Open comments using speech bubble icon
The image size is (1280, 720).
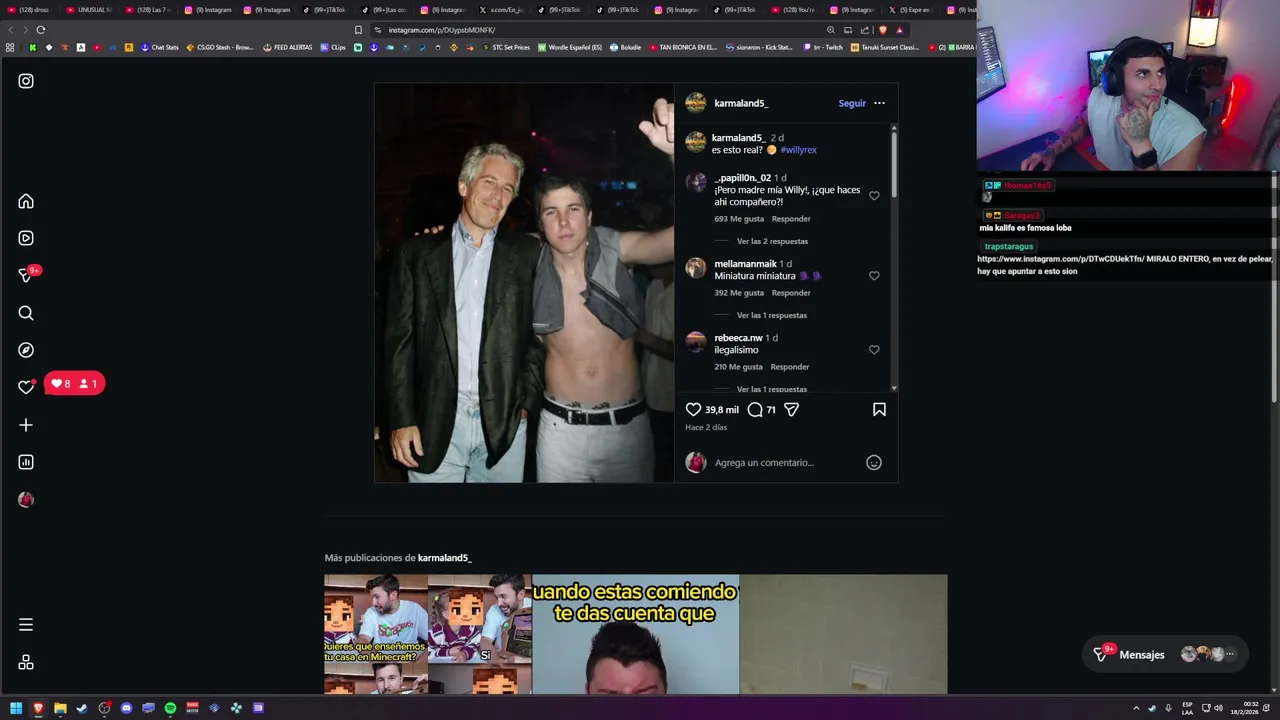pyautogui.click(x=755, y=409)
